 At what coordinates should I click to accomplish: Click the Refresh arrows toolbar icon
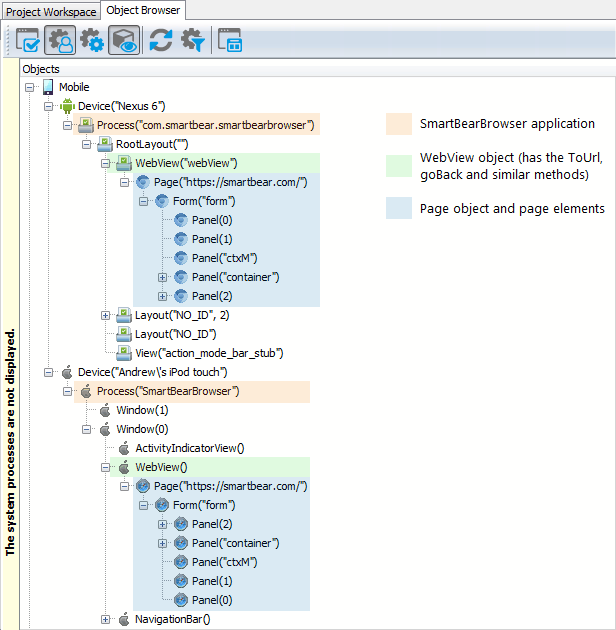[161, 40]
